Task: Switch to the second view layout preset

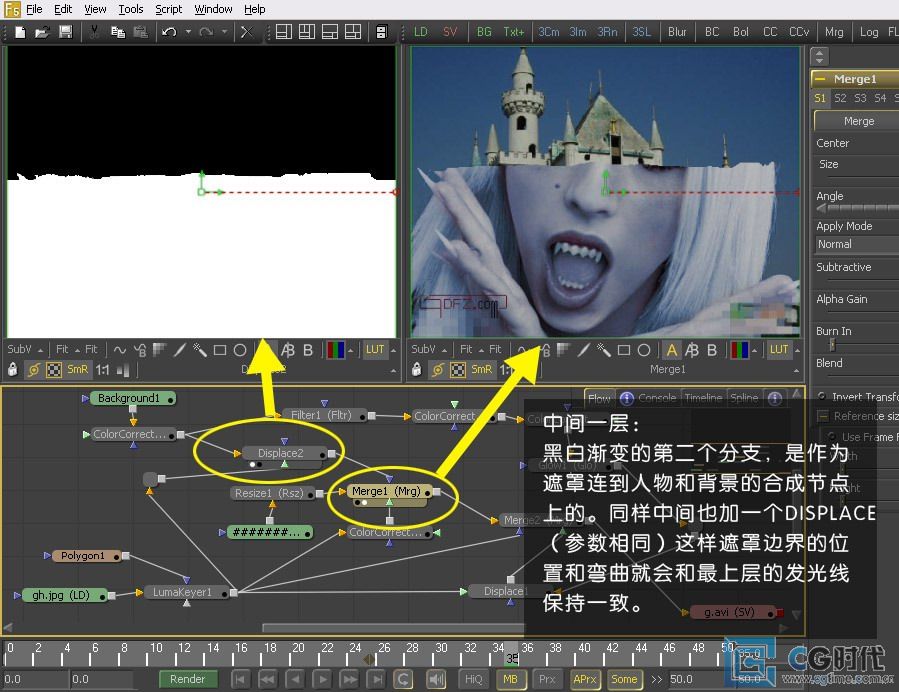Action: click(307, 32)
